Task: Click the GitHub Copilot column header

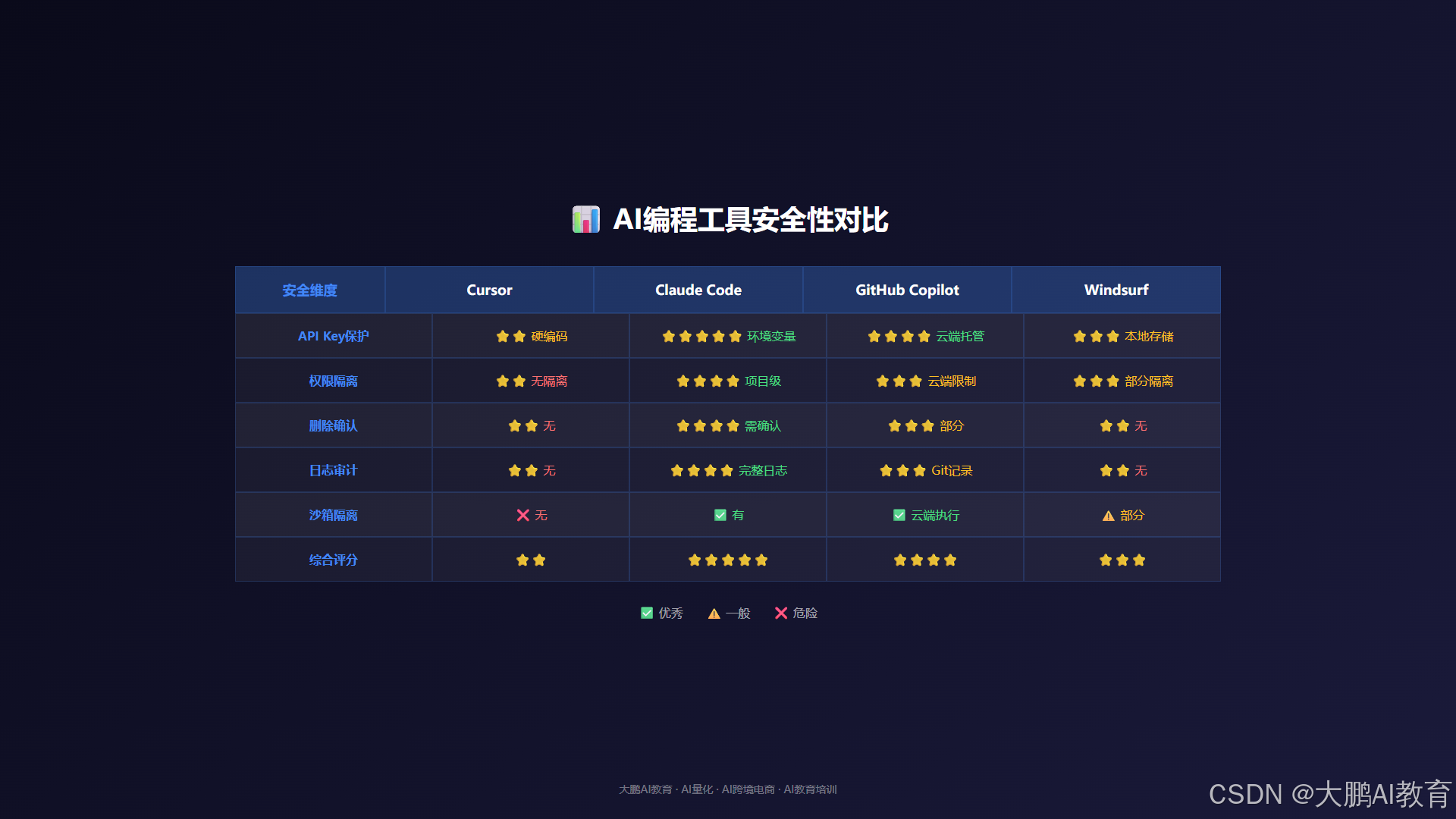Action: pos(907,290)
